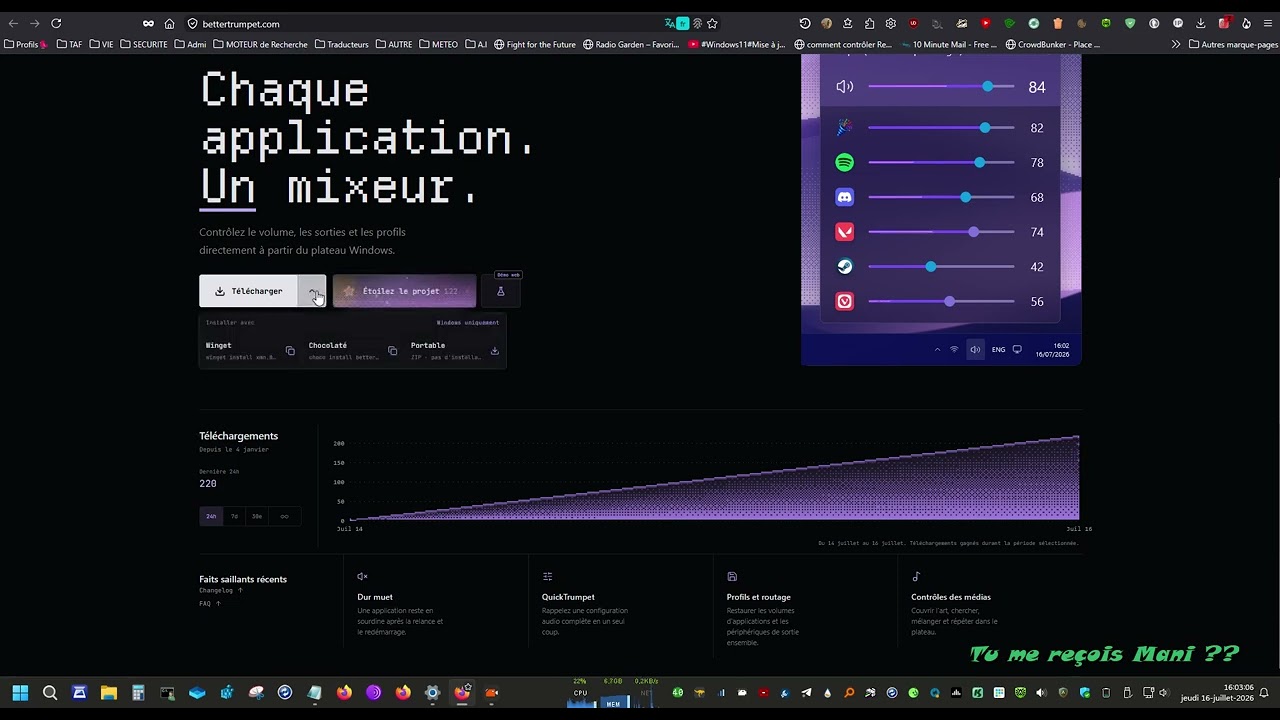This screenshot has height=720, width=1280.
Task: Adjust the Spotify volume slider at 78
Action: 941,162
